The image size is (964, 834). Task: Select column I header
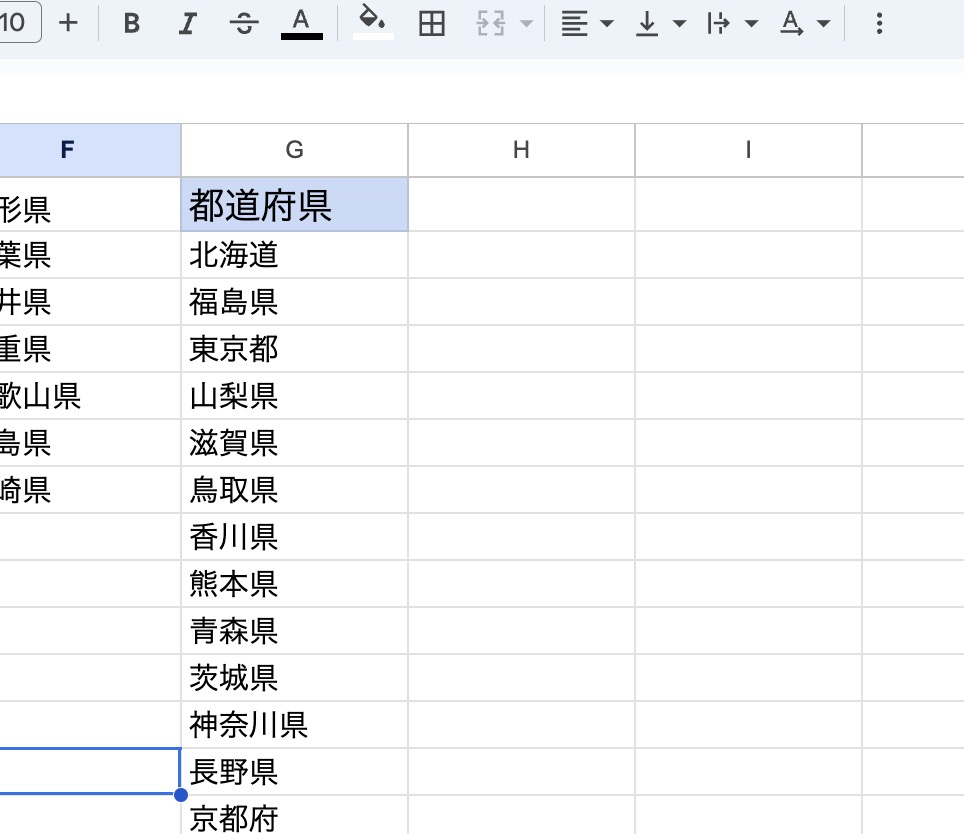pyautogui.click(x=748, y=150)
